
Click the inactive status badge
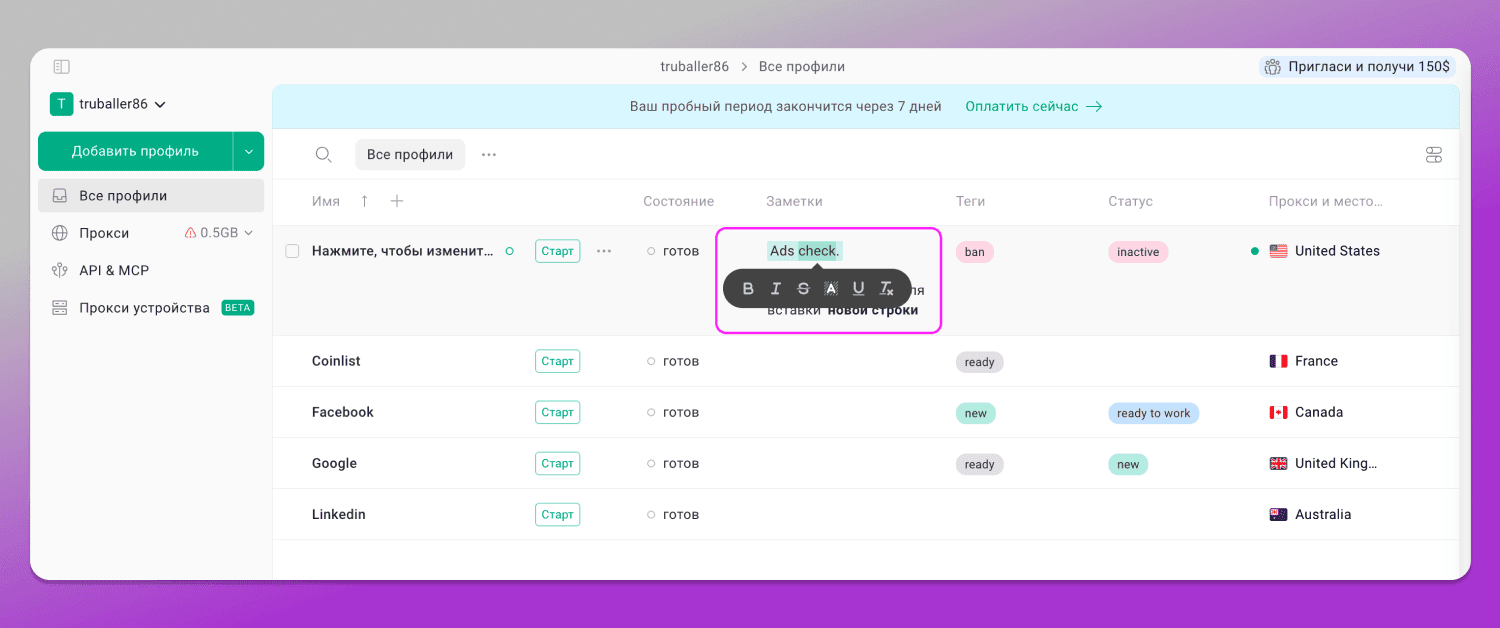[1138, 252]
